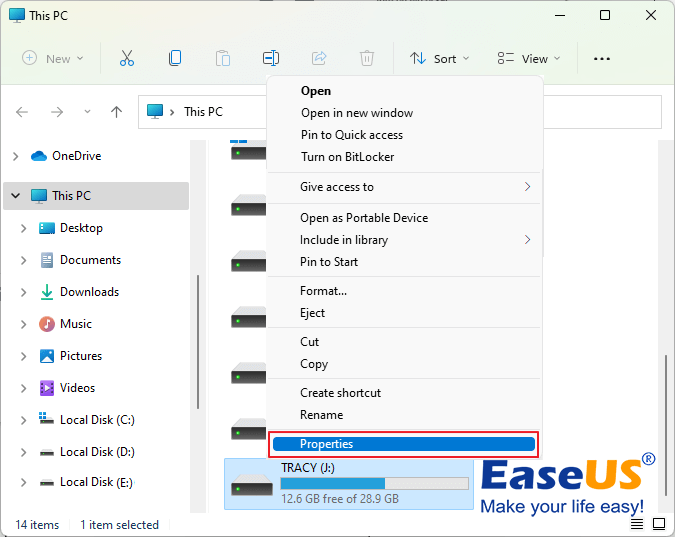The width and height of the screenshot is (675, 537).
Task: Click the Videos icon in sidebar
Action: [46, 388]
